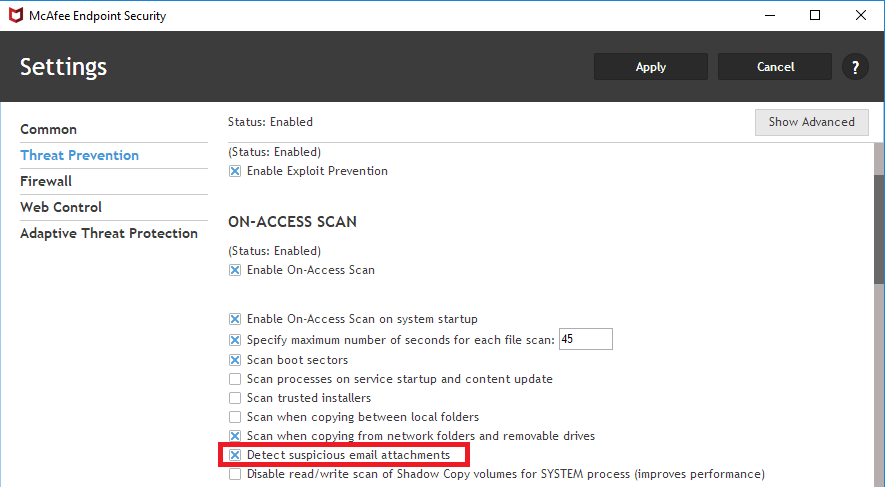Click the Cancel button
The image size is (885, 487).
(775, 67)
